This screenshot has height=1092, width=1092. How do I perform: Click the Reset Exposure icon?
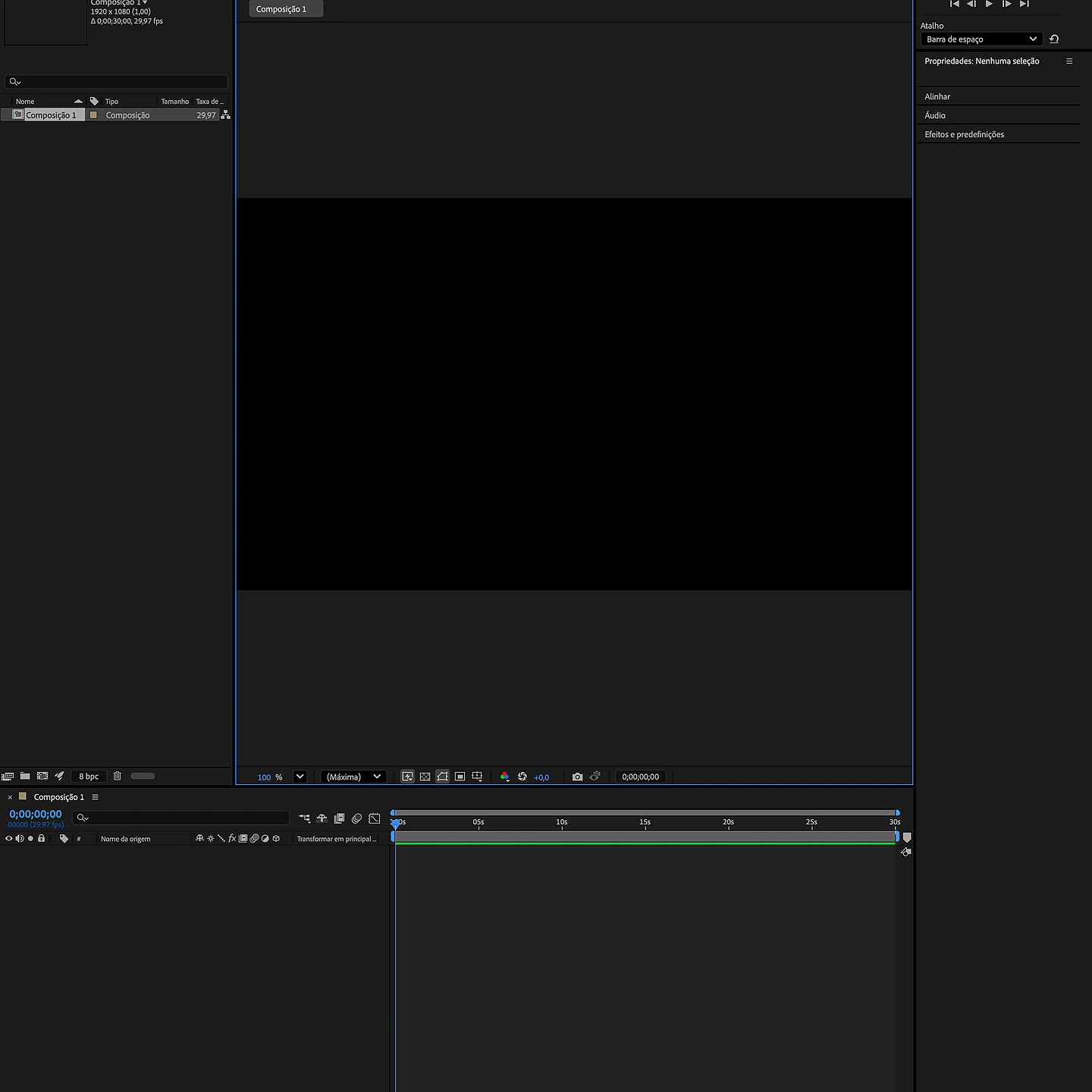[522, 777]
